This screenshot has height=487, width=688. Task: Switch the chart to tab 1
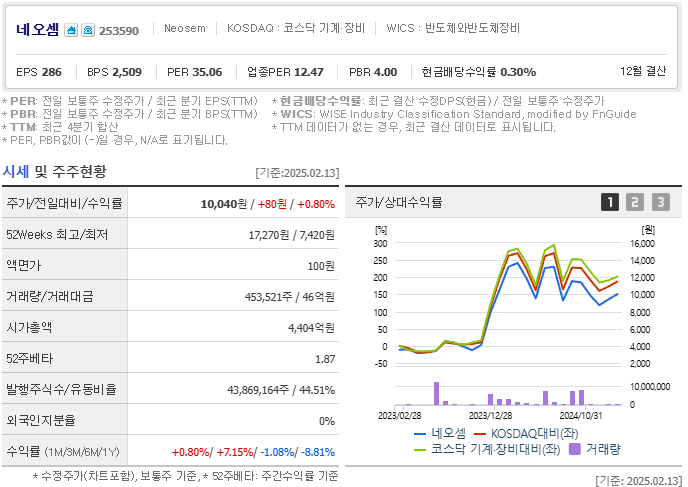click(609, 202)
